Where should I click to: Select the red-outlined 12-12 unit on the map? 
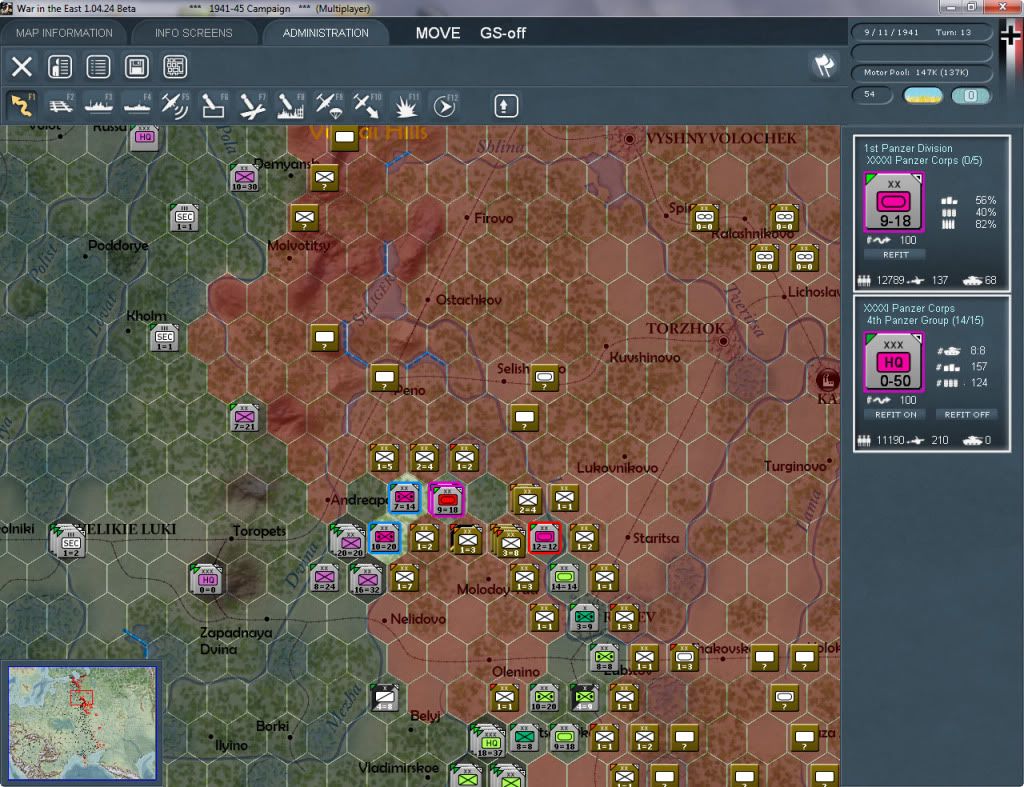pyautogui.click(x=545, y=537)
